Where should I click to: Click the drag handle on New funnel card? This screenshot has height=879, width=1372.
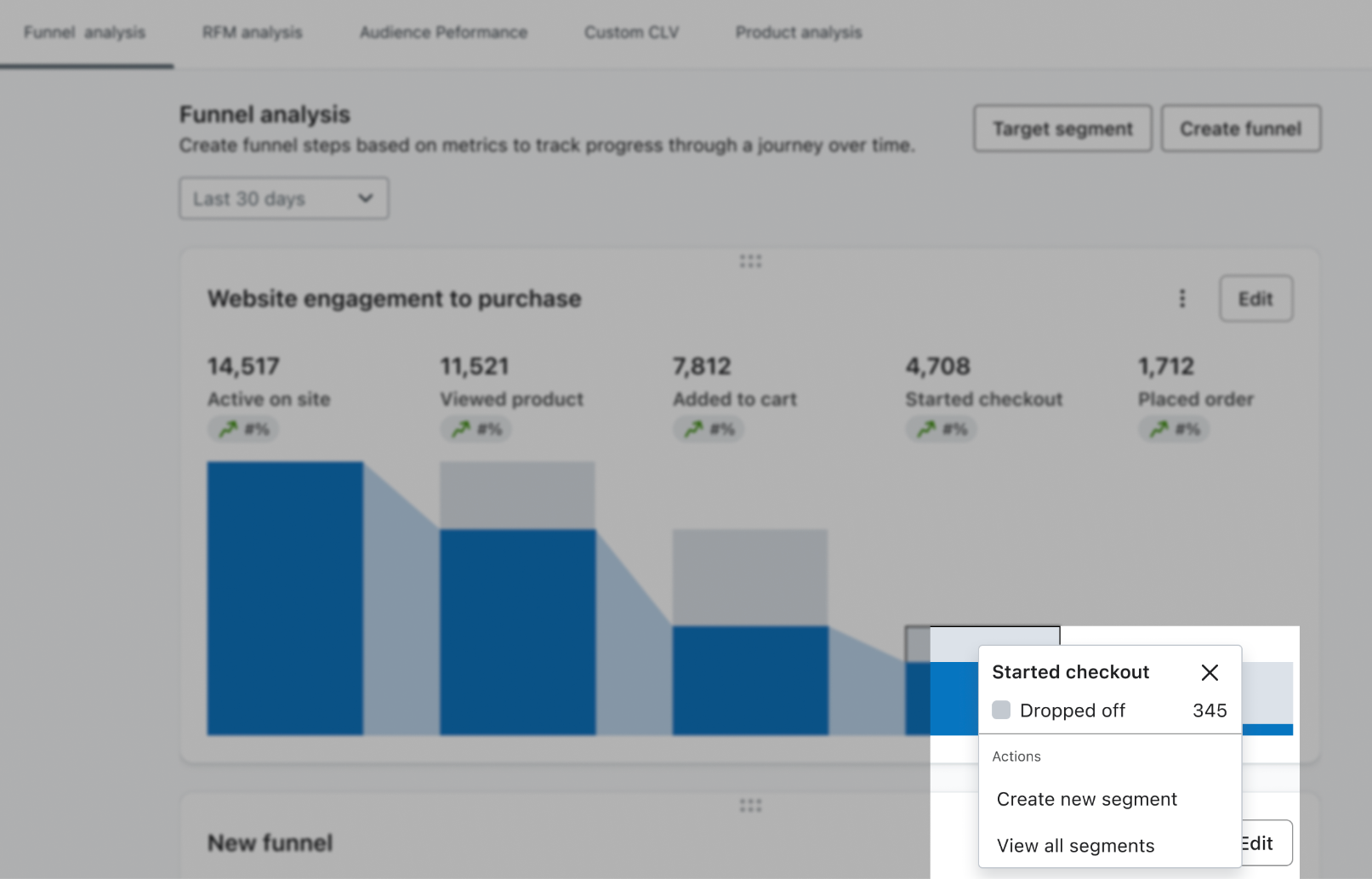coord(751,805)
